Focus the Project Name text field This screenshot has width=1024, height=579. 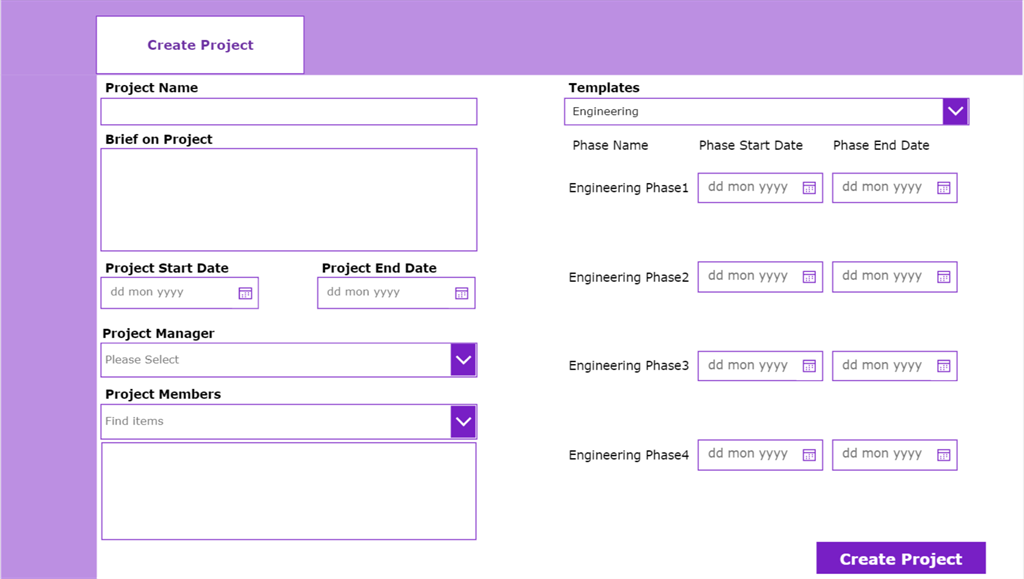[x=289, y=112]
